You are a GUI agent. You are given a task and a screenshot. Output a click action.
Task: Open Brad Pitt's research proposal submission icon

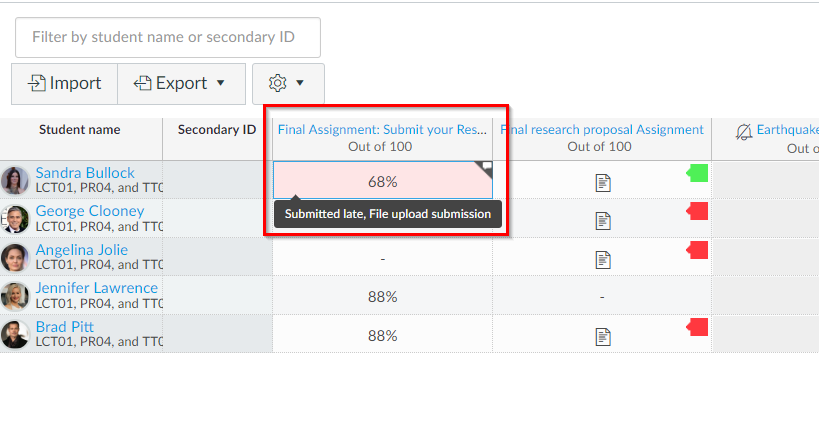pos(603,336)
